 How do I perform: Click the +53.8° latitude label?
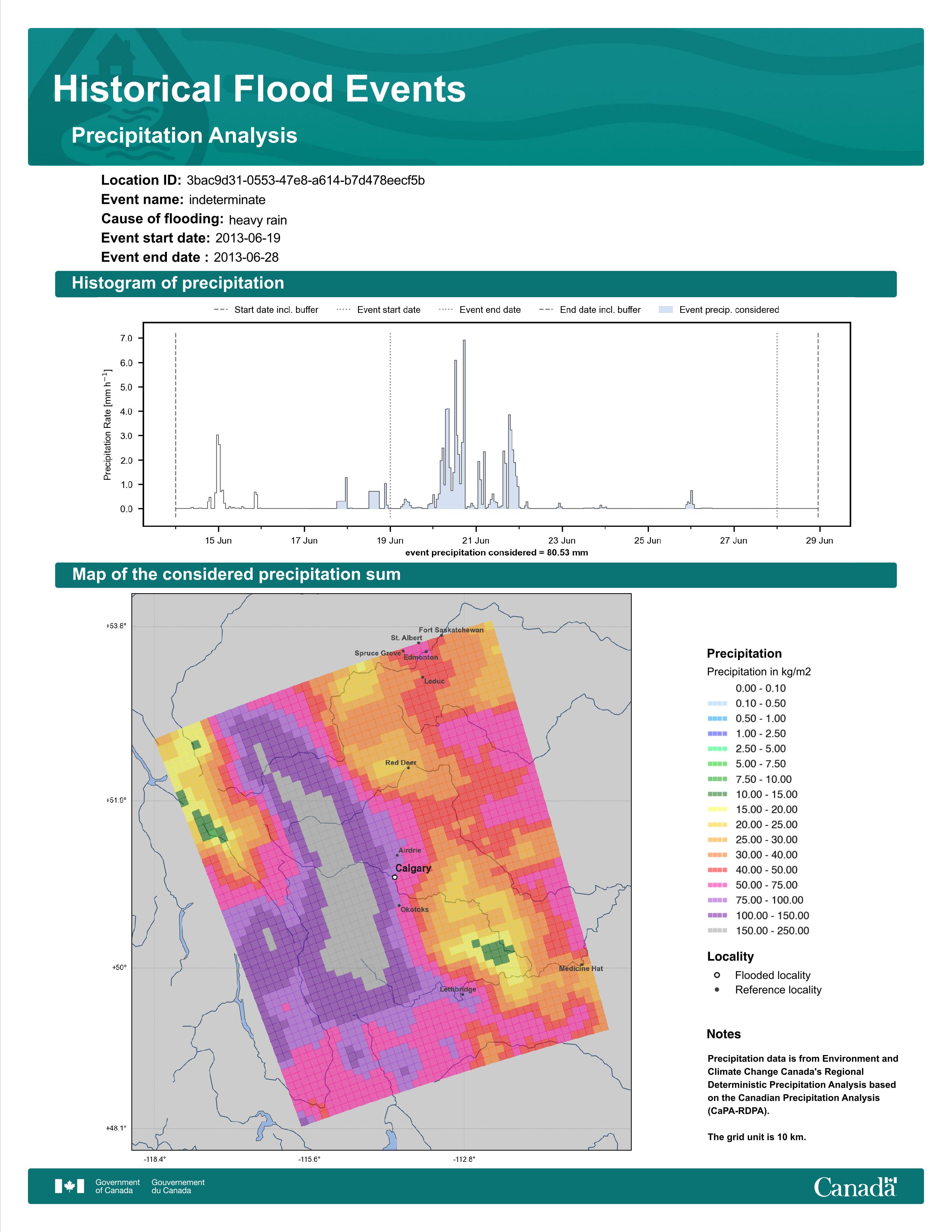pyautogui.click(x=117, y=626)
